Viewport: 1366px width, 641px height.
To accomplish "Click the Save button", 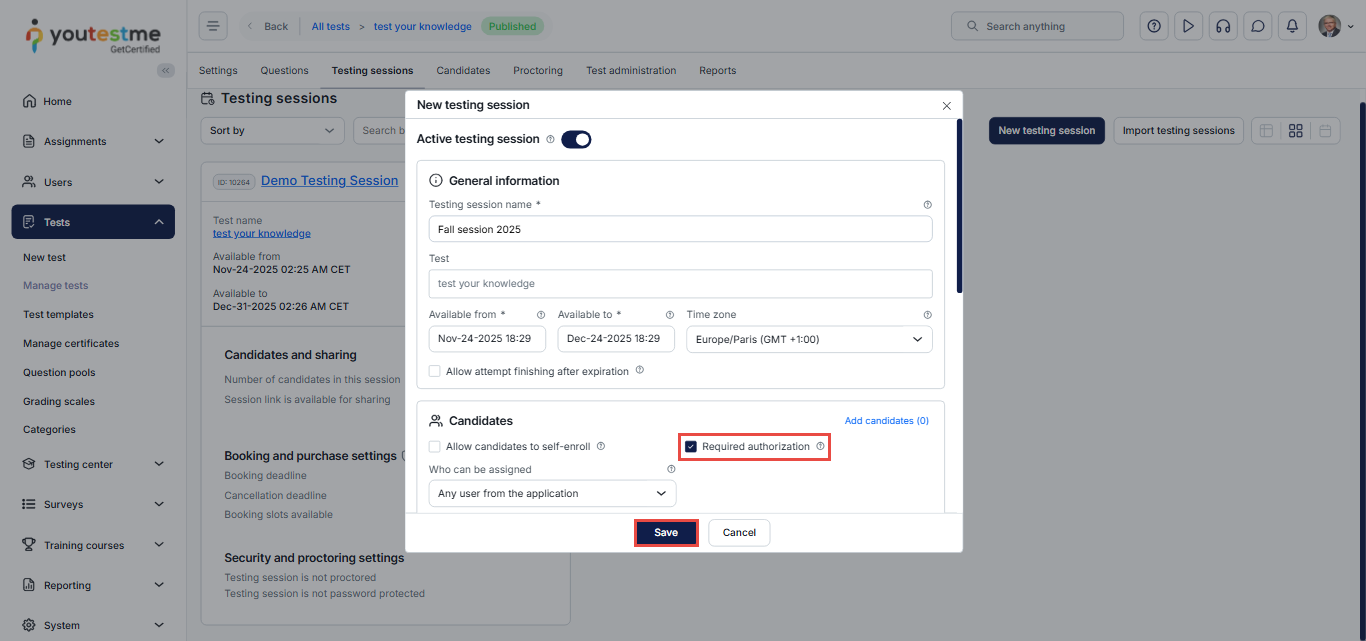I will tap(666, 533).
